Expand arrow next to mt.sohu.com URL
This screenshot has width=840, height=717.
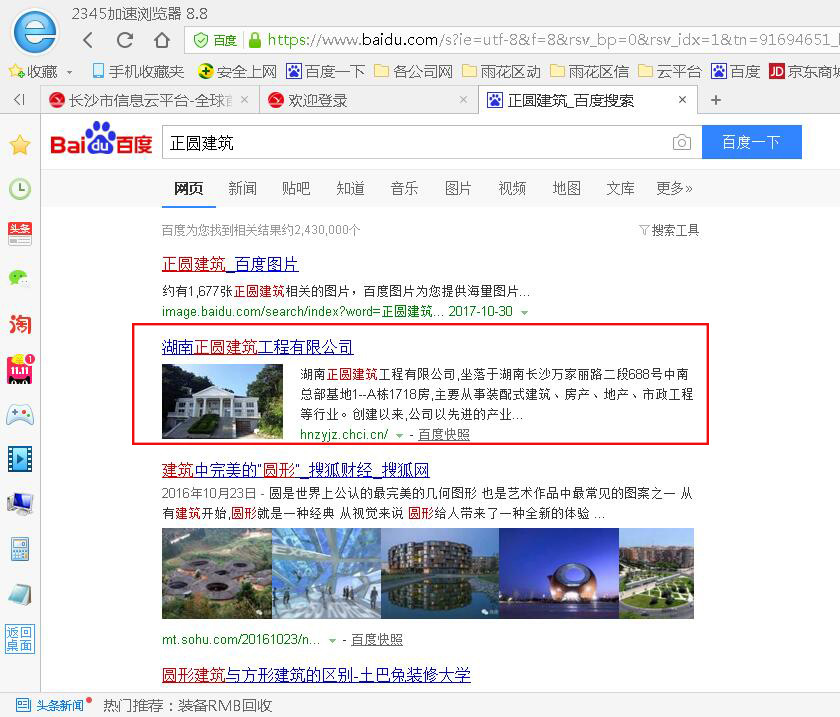click(332, 640)
